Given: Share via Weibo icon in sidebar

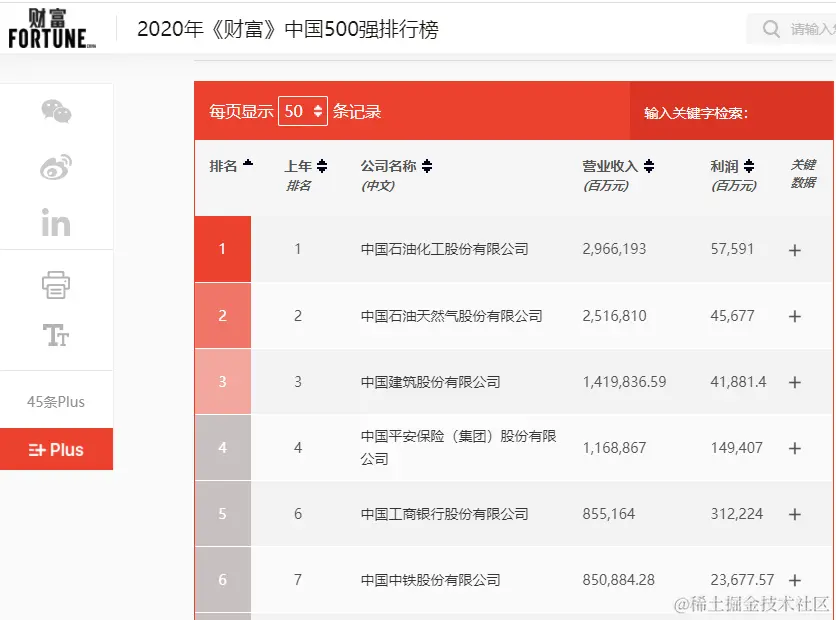Looking at the screenshot, I should coord(56,167).
